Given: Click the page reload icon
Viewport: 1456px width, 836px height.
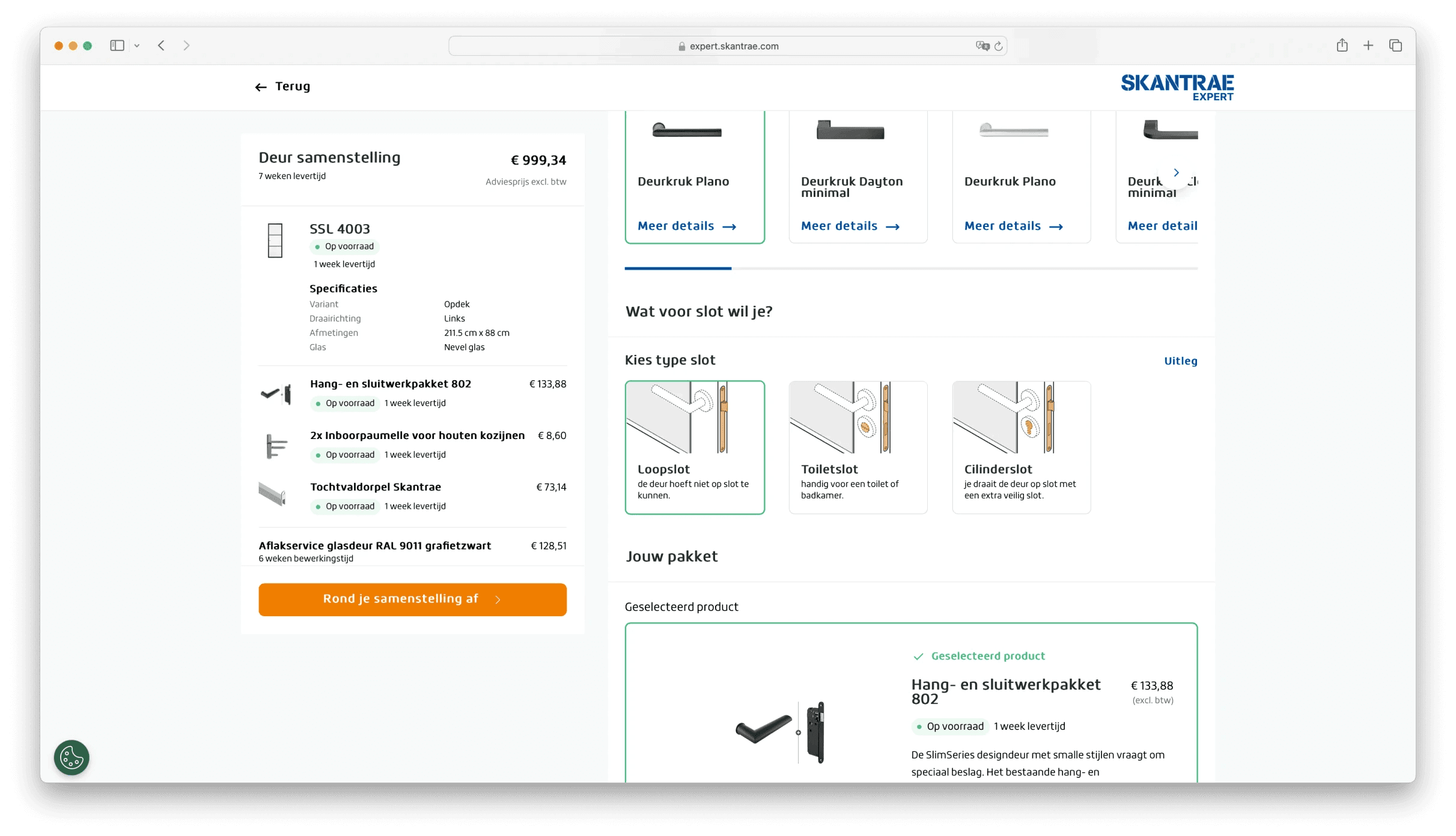Looking at the screenshot, I should tap(999, 46).
